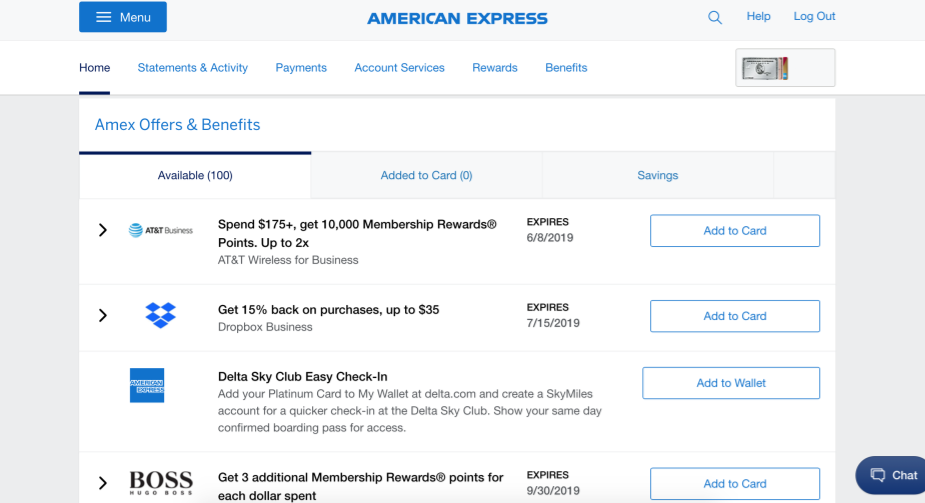
Task: Open Statements & Activity menu item
Action: click(x=192, y=68)
